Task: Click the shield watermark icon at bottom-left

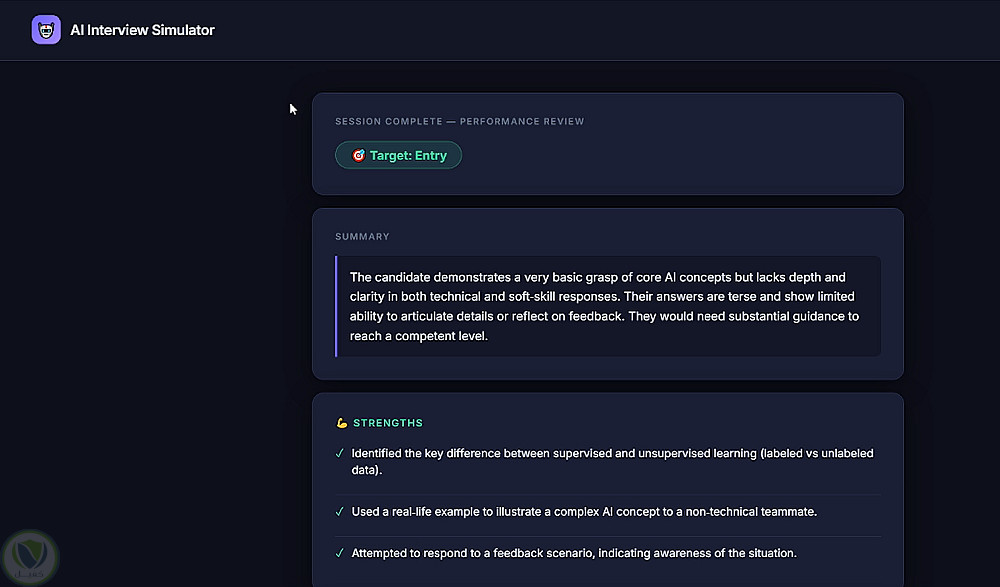Action: tap(29, 558)
